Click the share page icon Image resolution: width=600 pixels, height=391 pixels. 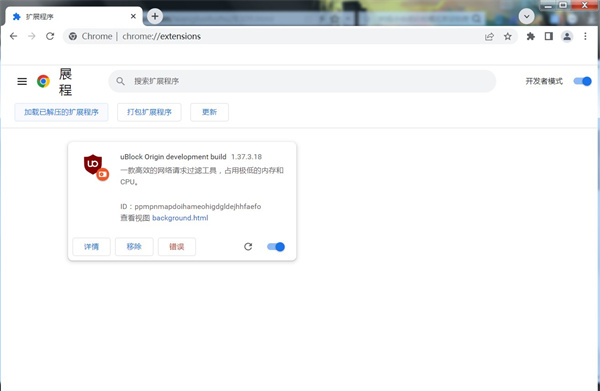(489, 36)
